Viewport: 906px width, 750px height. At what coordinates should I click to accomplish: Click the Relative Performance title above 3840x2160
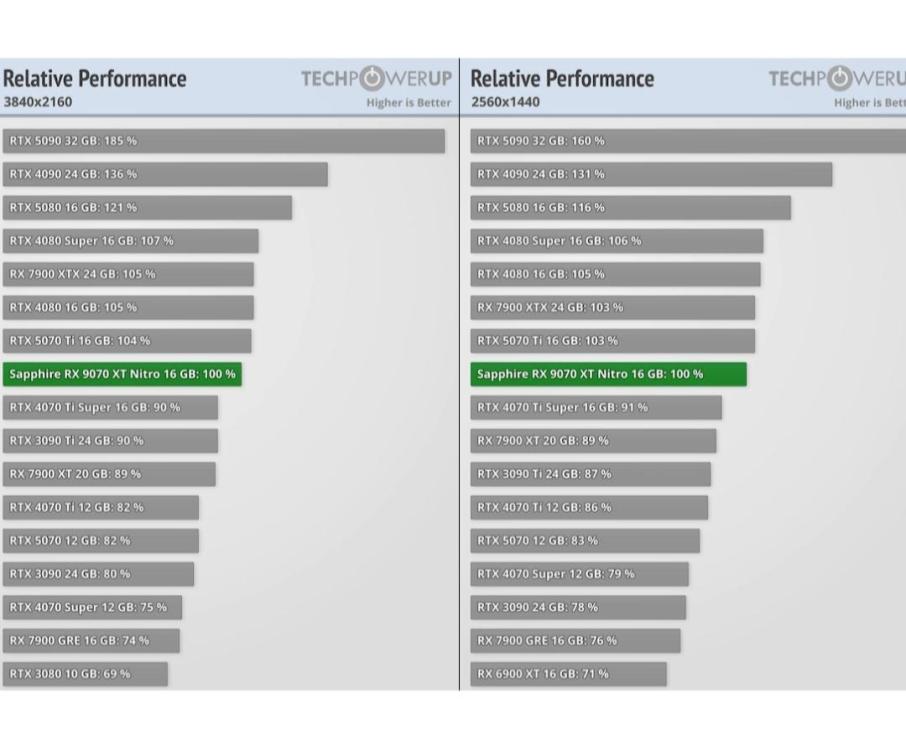(x=95, y=79)
